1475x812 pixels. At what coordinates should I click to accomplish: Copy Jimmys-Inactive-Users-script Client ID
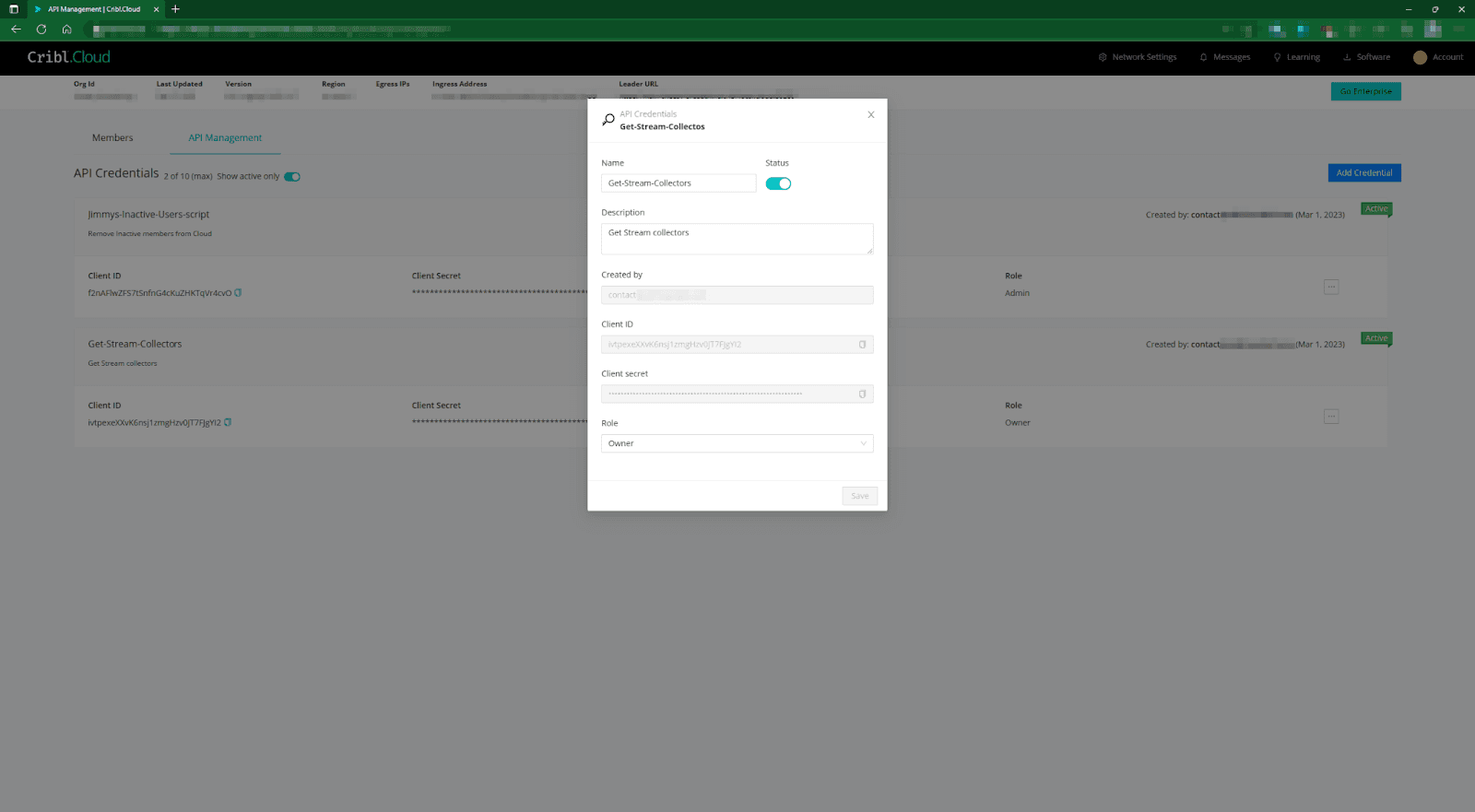[x=238, y=293]
